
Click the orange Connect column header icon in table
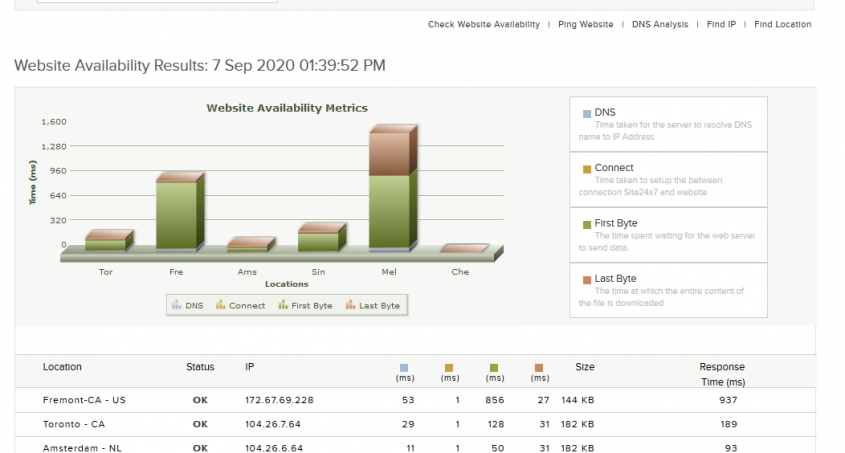[x=449, y=368]
